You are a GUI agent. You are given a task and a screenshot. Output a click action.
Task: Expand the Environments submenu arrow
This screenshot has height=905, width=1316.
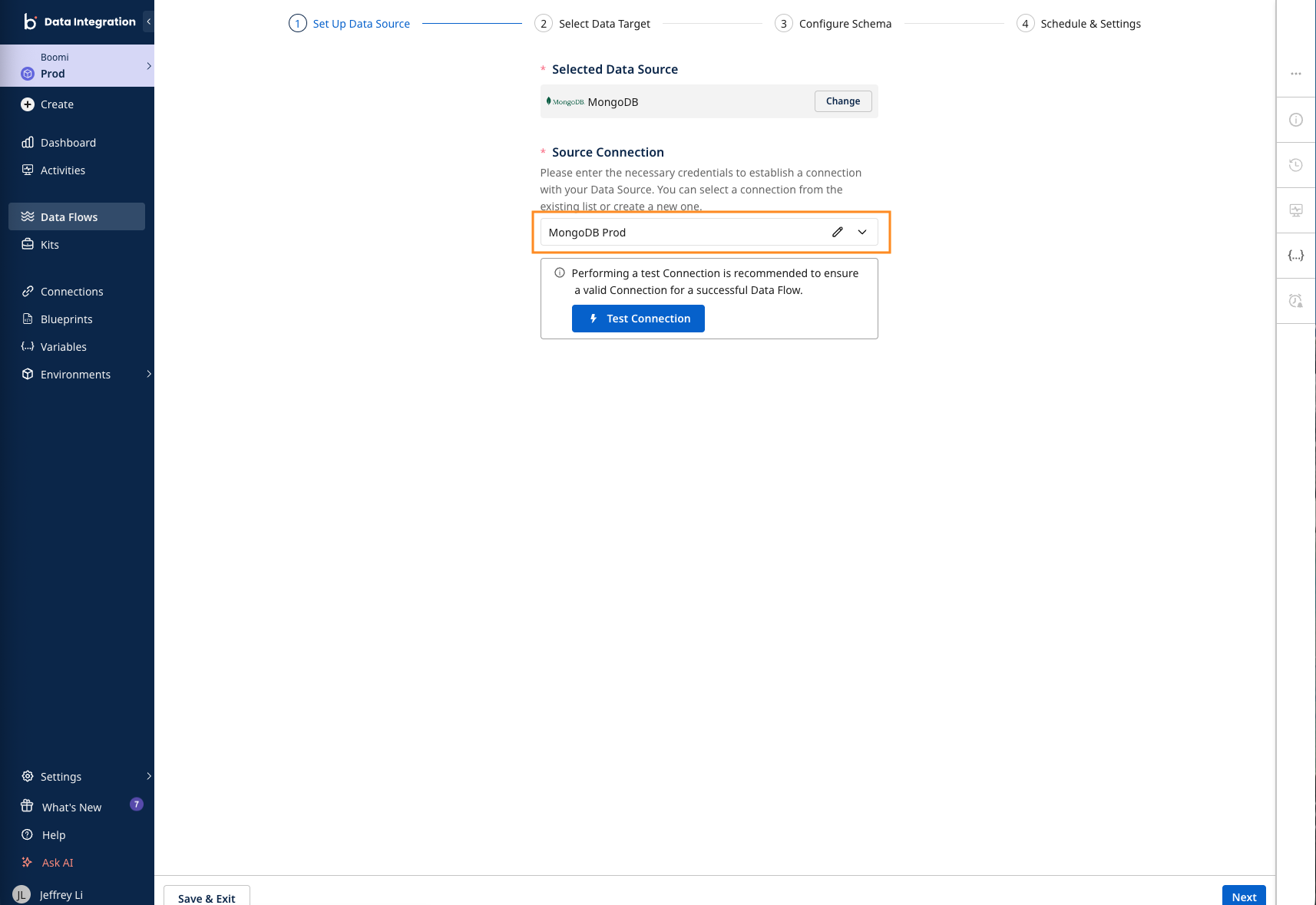[x=149, y=374]
